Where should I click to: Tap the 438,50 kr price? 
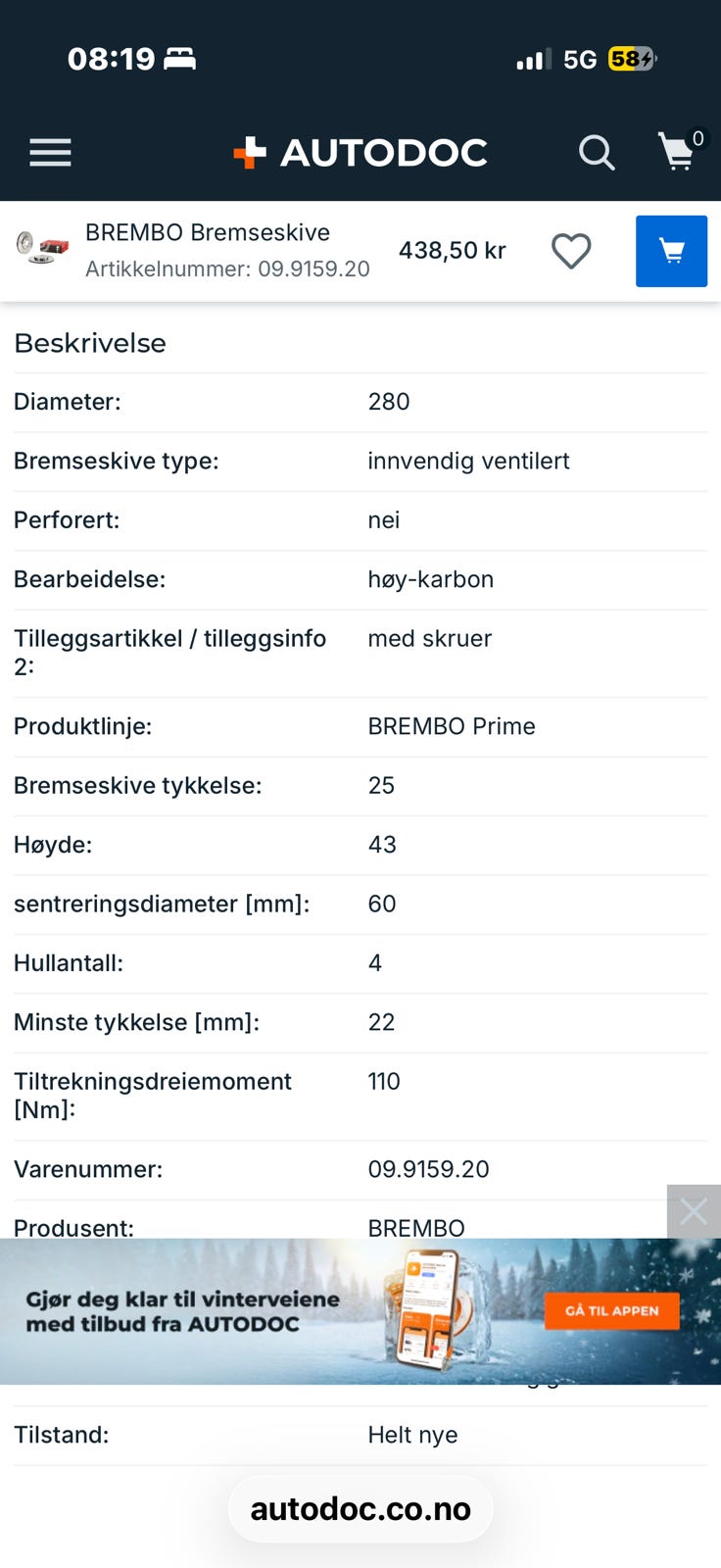click(452, 251)
